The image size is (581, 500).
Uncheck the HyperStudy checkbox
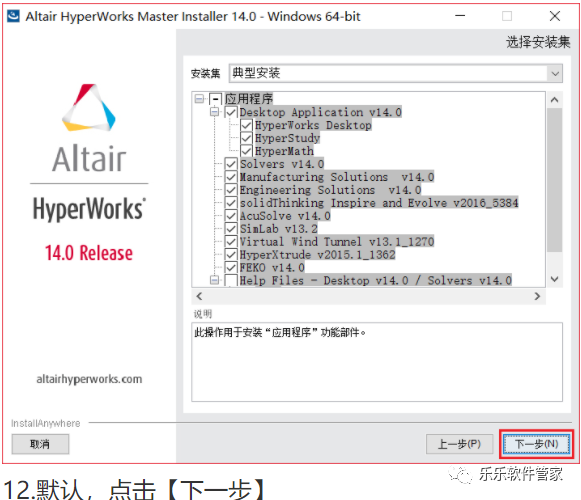[x=246, y=138]
